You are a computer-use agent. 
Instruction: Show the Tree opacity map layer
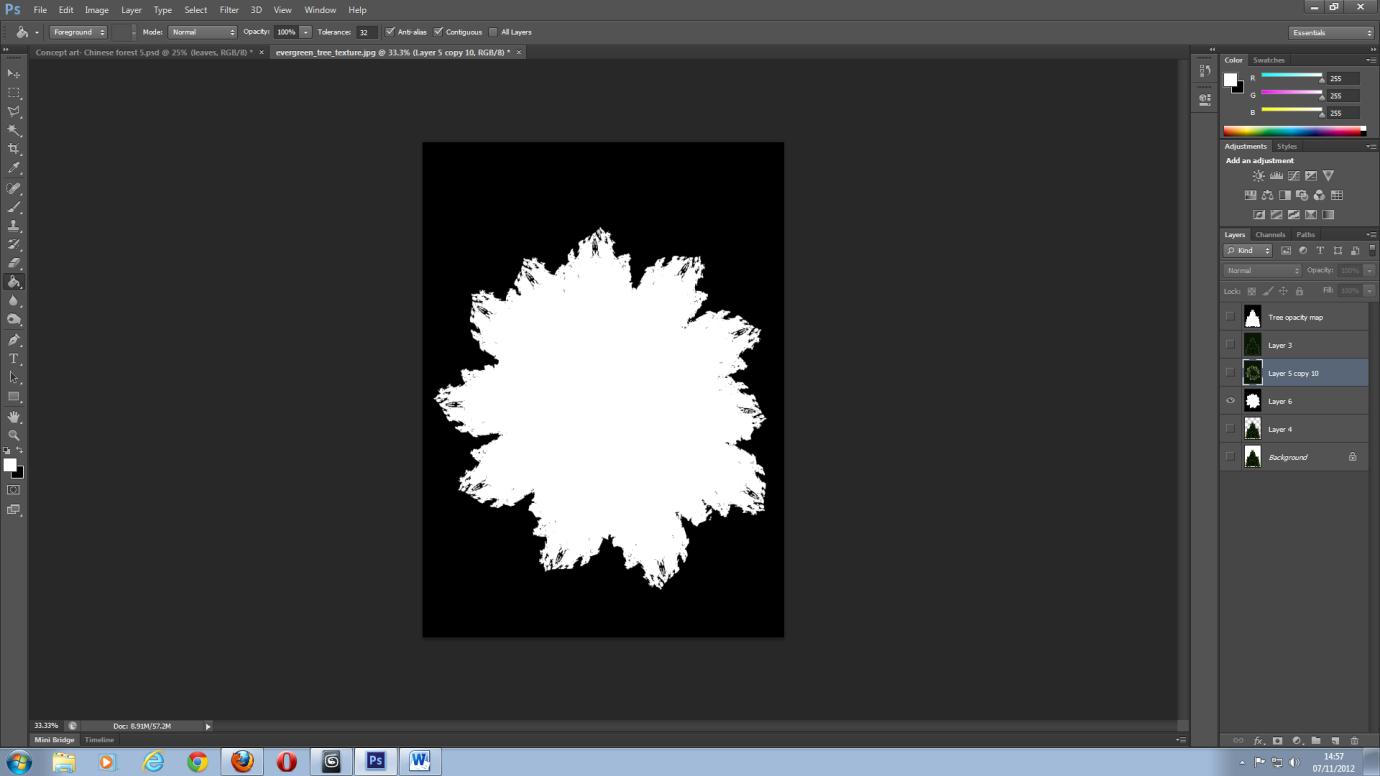pyautogui.click(x=1230, y=317)
